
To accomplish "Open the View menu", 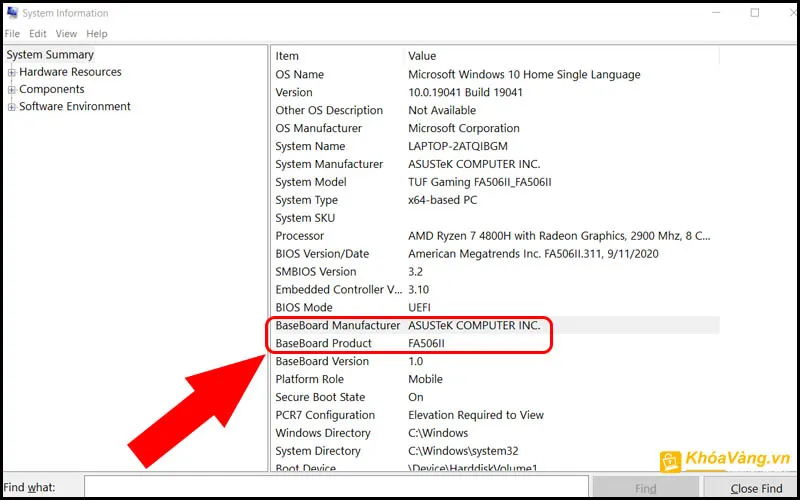I will point(66,34).
